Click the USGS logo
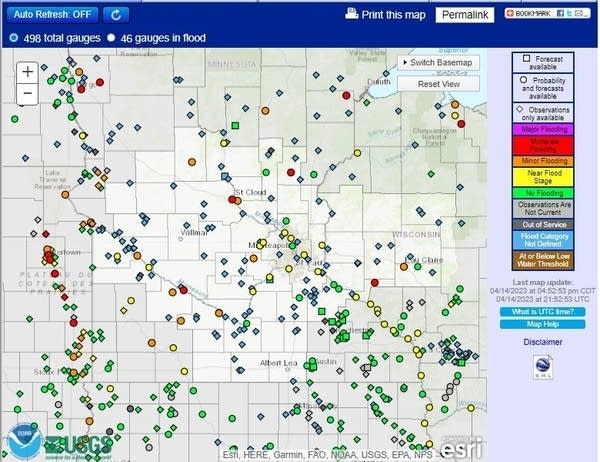The height and width of the screenshot is (462, 600). pos(78,448)
